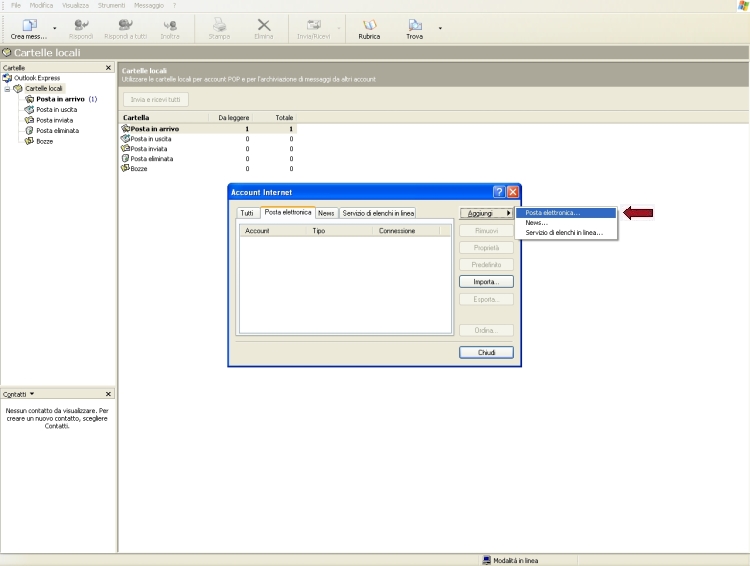Screen dimensions: 750x566
Task: Click the Aggiungi button
Action: point(486,213)
